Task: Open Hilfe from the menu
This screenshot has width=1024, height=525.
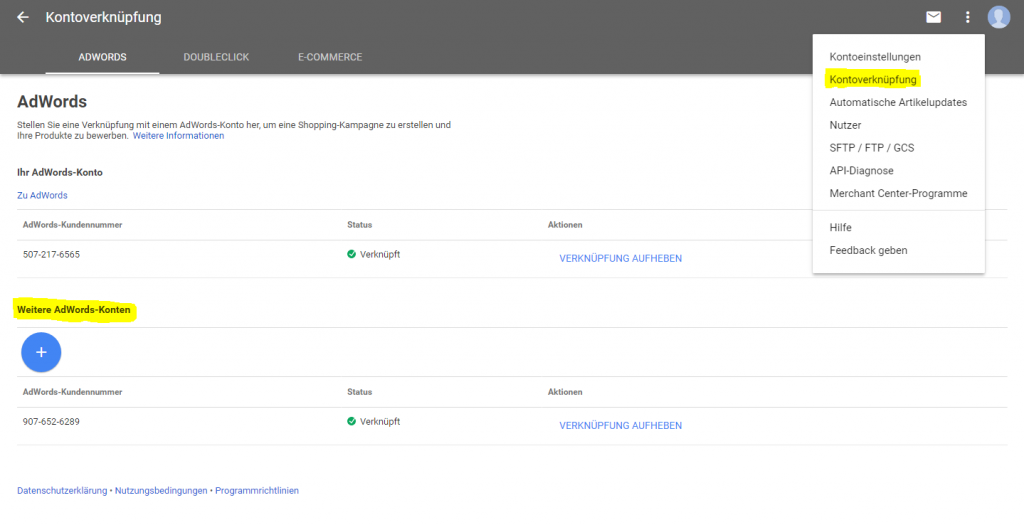Action: [x=840, y=228]
